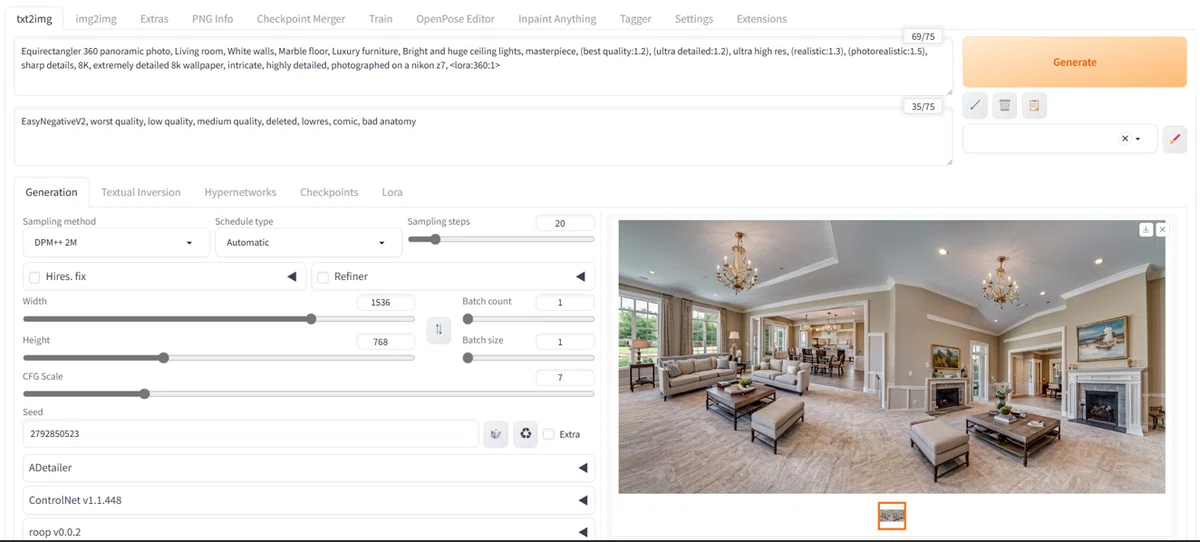Image resolution: width=1200 pixels, height=542 pixels.
Task: Open the Sampling method dropdown
Action: click(115, 242)
